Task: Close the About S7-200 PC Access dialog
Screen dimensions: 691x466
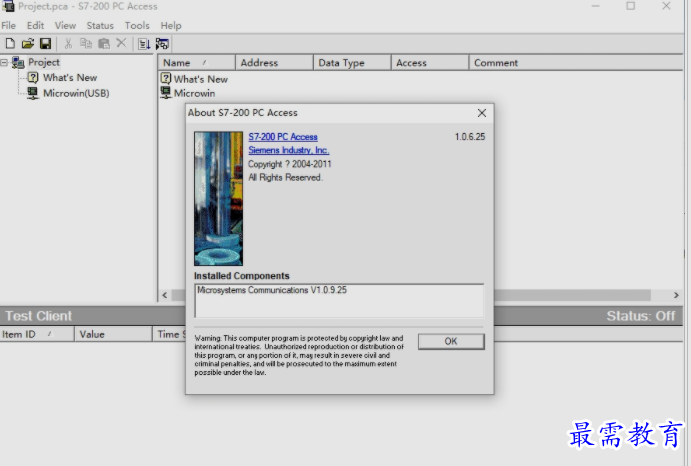Action: tap(482, 113)
